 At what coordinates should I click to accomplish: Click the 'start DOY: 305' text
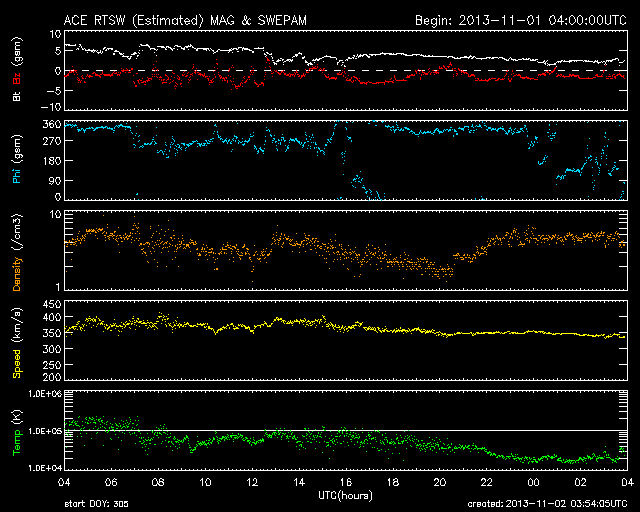(x=96, y=504)
